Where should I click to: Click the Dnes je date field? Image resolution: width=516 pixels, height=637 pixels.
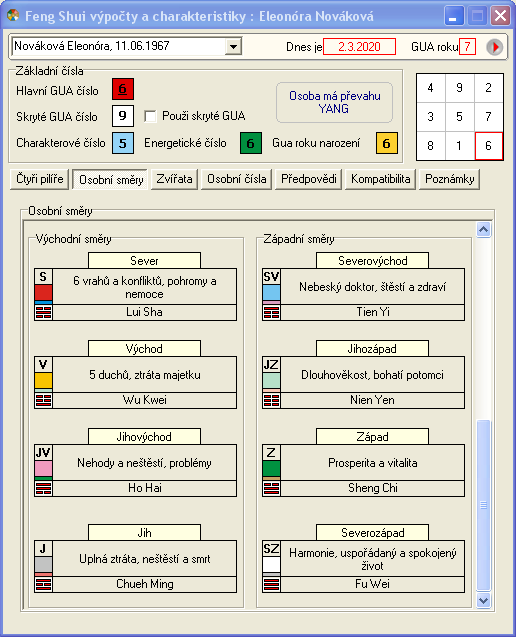(360, 47)
